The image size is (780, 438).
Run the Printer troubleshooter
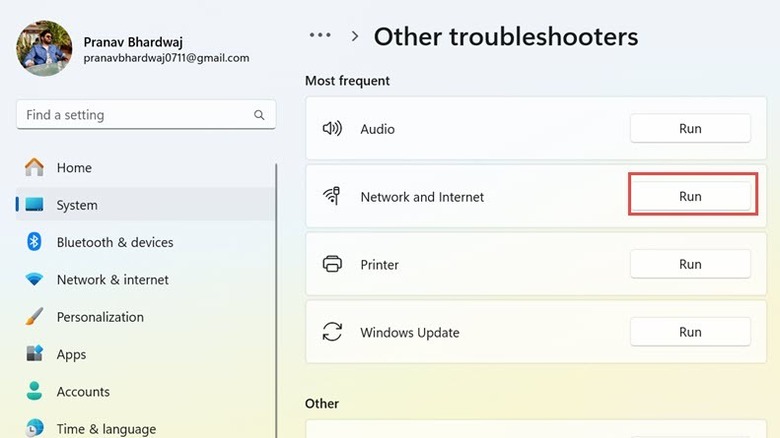pos(690,265)
